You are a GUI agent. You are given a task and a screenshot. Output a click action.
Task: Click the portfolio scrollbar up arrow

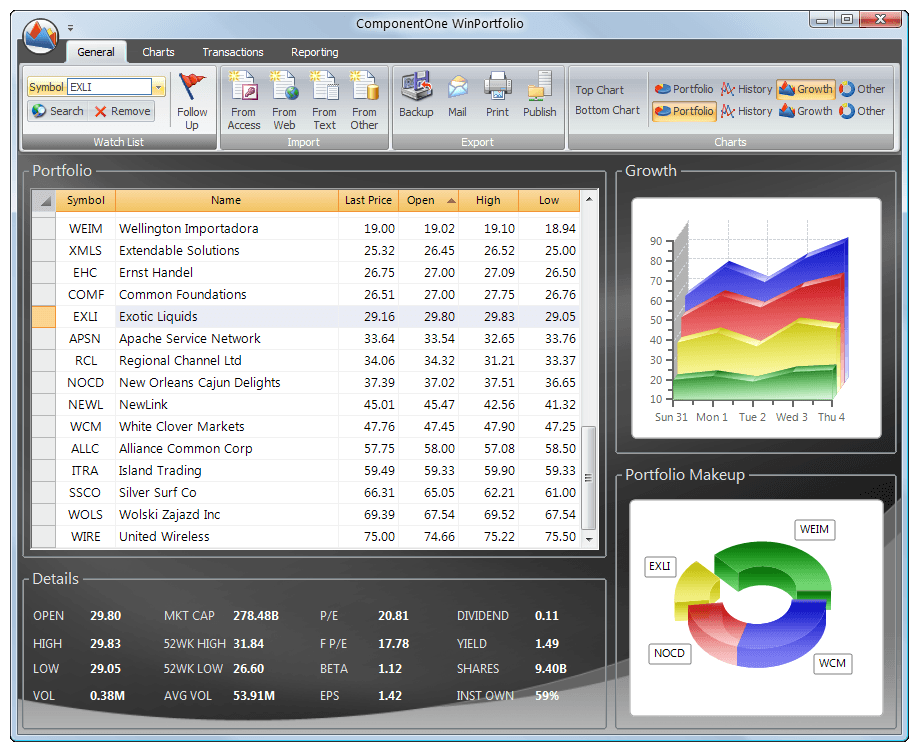coord(589,199)
